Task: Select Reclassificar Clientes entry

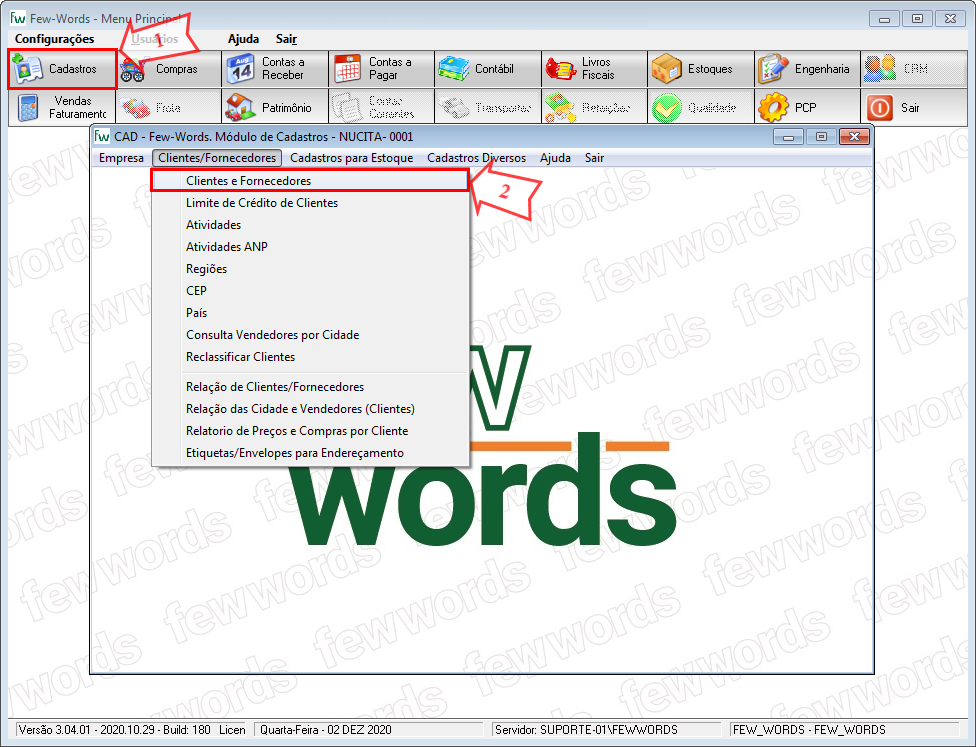Action: pos(310,357)
